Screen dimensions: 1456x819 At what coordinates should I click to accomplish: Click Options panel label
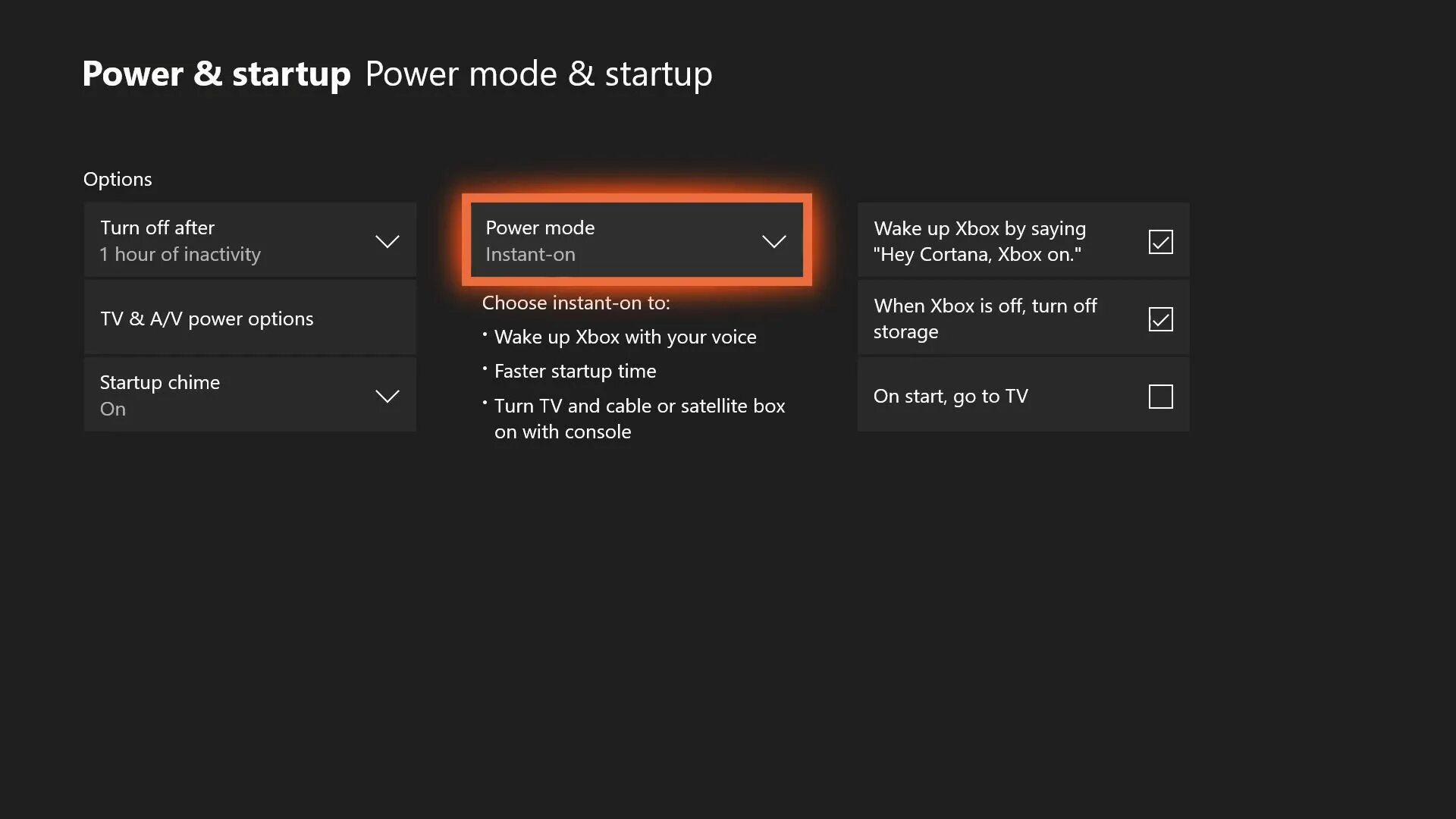coord(117,178)
